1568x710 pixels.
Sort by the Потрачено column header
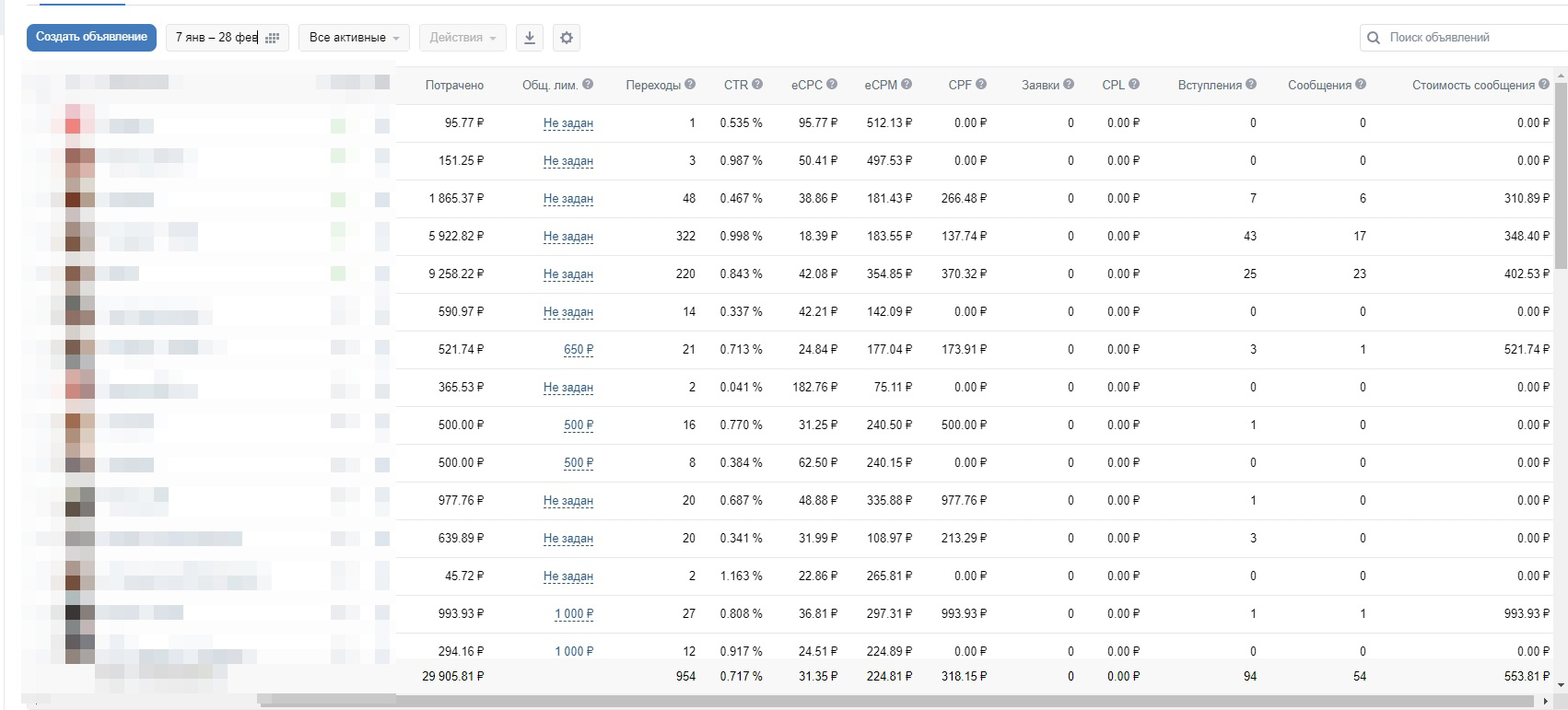coord(454,85)
